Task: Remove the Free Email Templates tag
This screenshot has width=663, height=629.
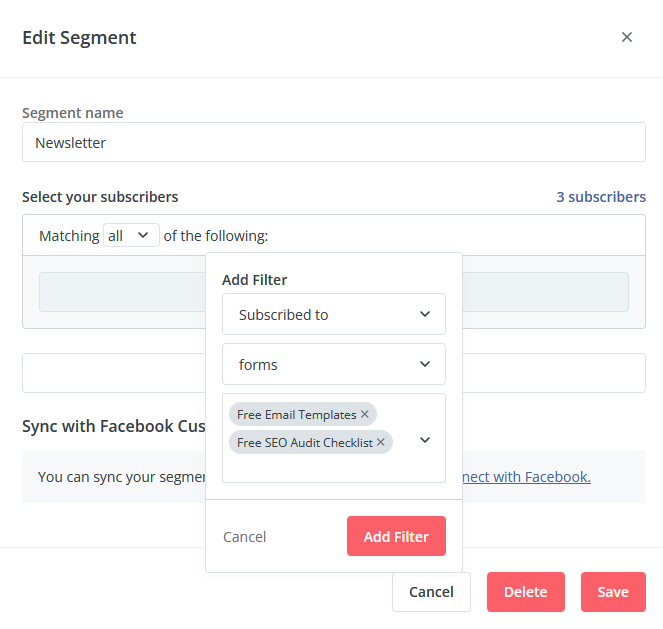Action: pyautogui.click(x=364, y=414)
